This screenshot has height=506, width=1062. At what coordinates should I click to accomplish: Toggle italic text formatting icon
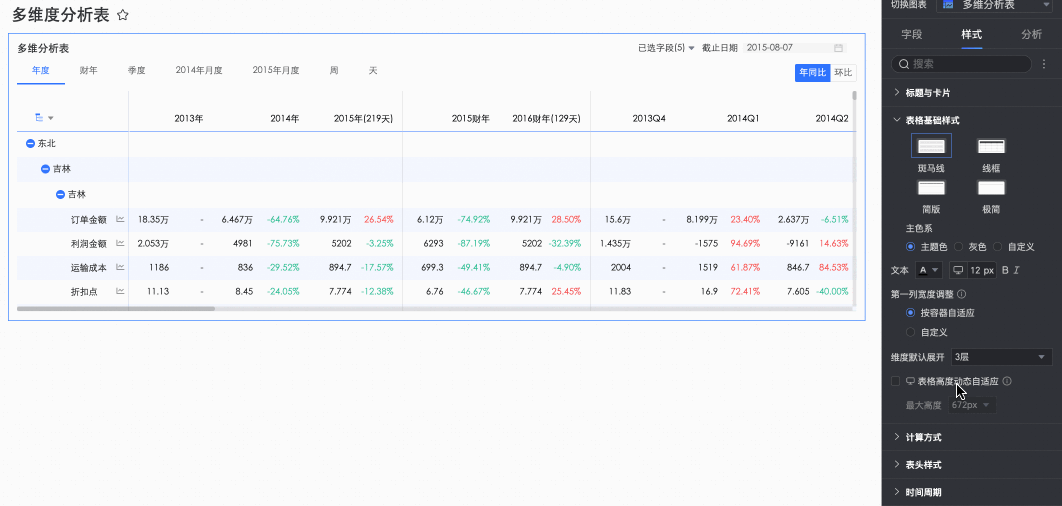click(1017, 270)
